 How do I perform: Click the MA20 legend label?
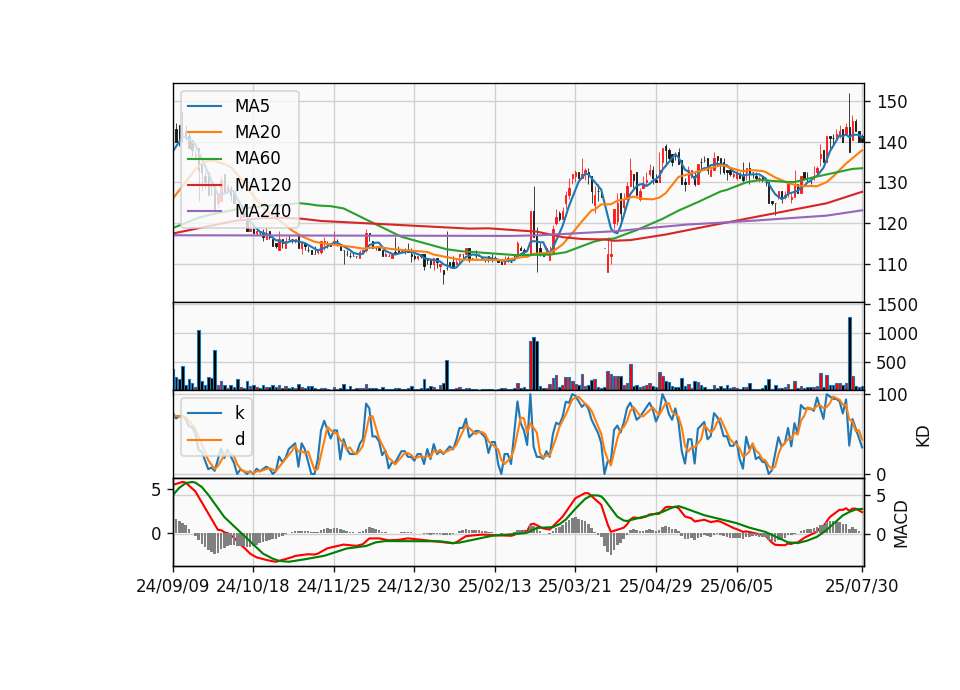[257, 132]
